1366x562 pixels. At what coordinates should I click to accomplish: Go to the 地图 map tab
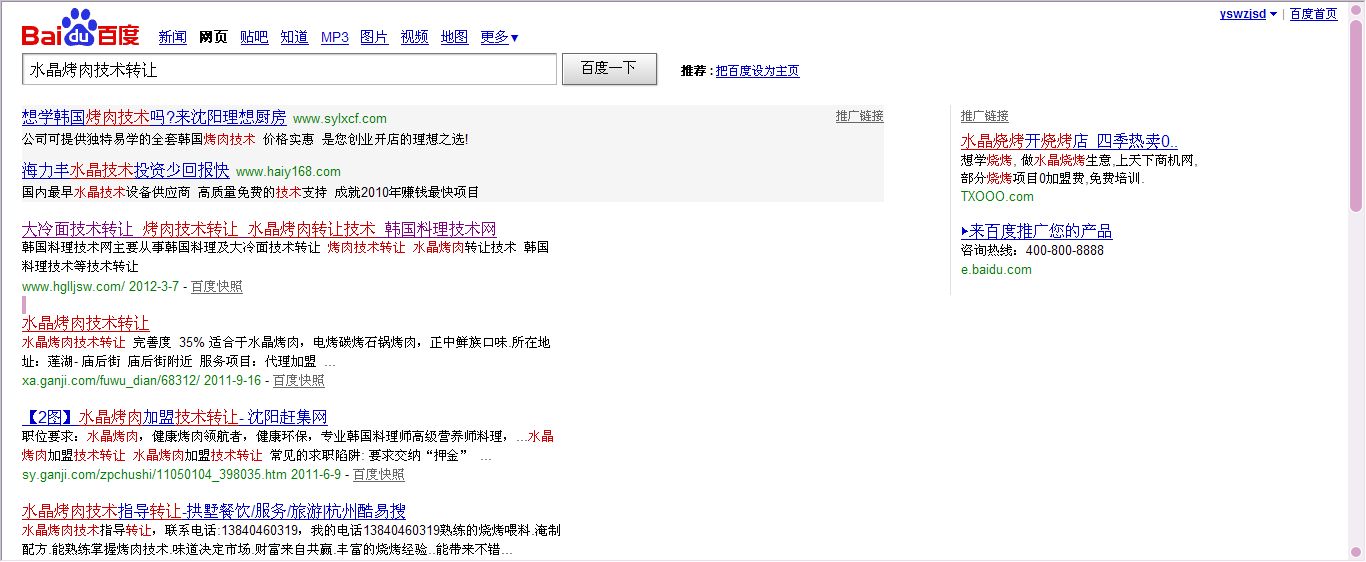pos(454,38)
